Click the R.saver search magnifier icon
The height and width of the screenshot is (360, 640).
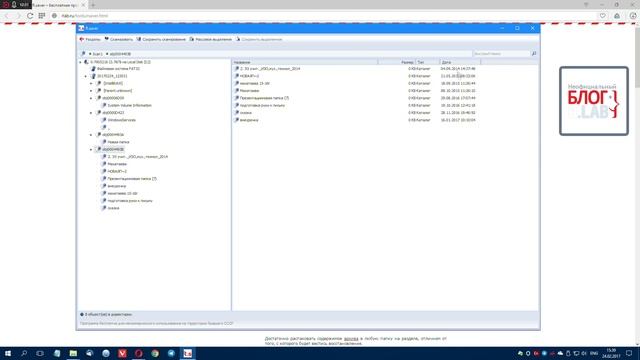pyautogui.click(x=533, y=53)
